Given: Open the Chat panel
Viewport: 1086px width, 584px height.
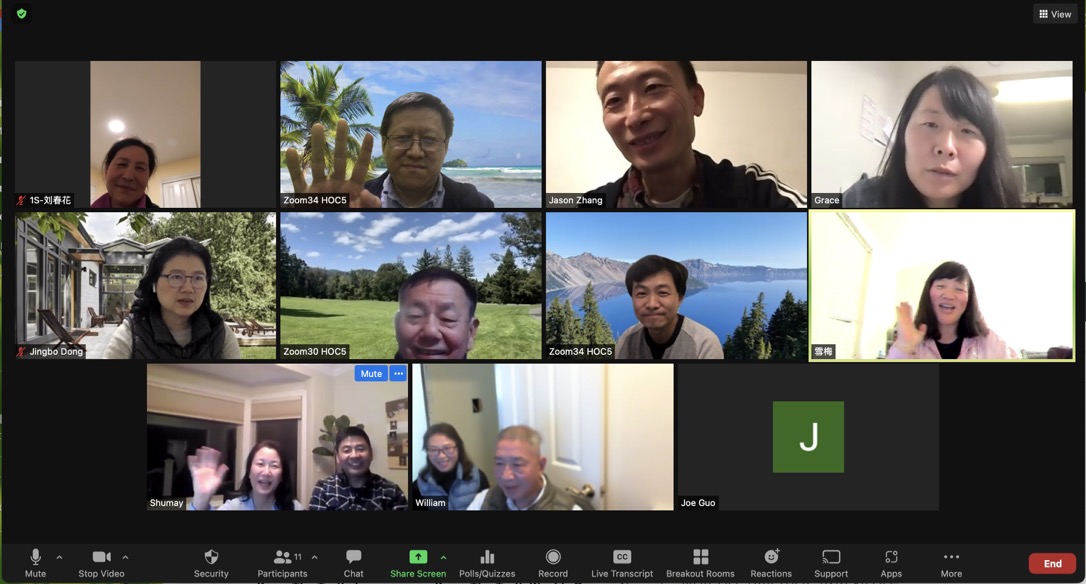Looking at the screenshot, I should [353, 558].
